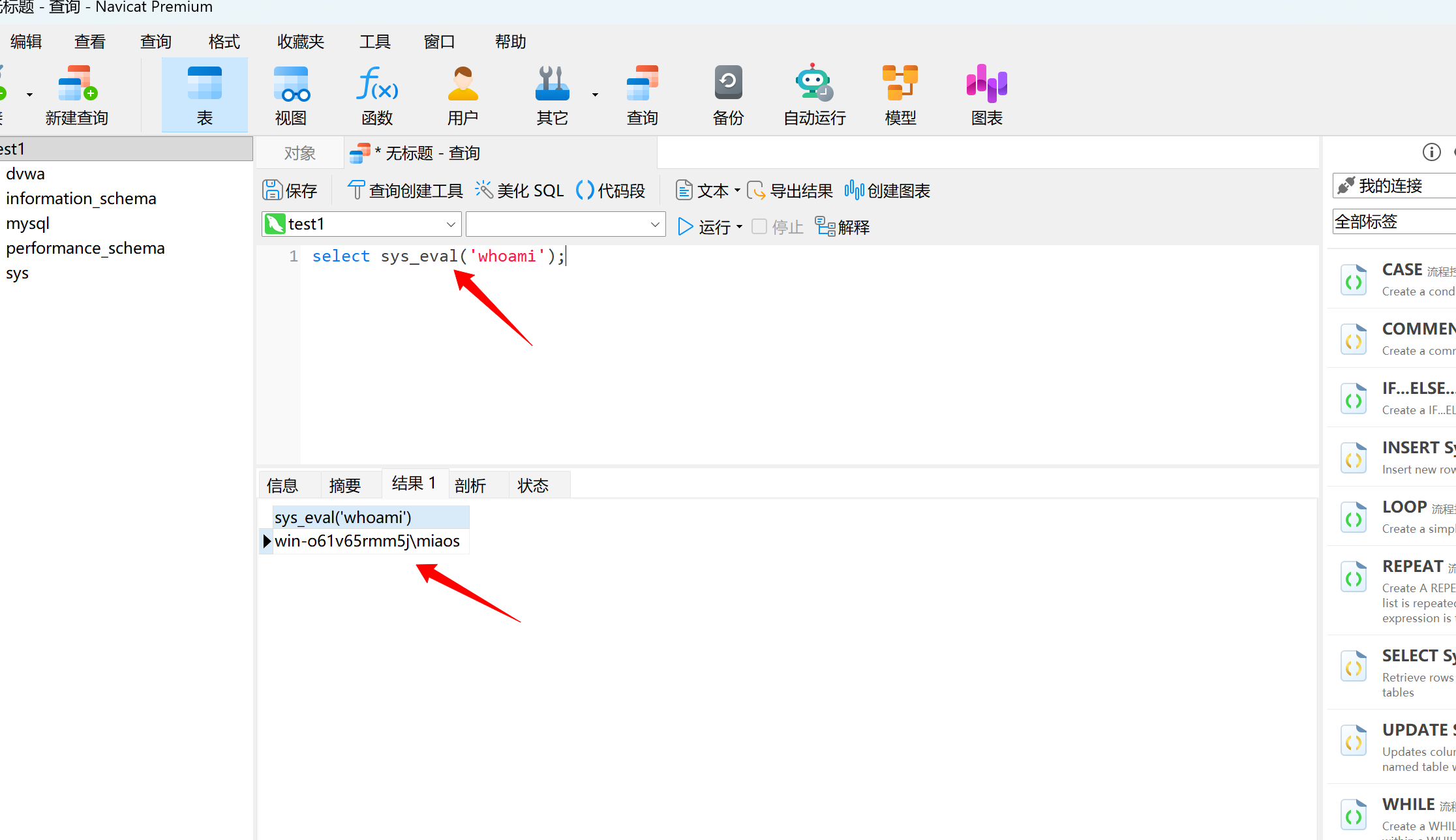Select the result row win-o61v65rmm5j\miaos

pos(367,541)
